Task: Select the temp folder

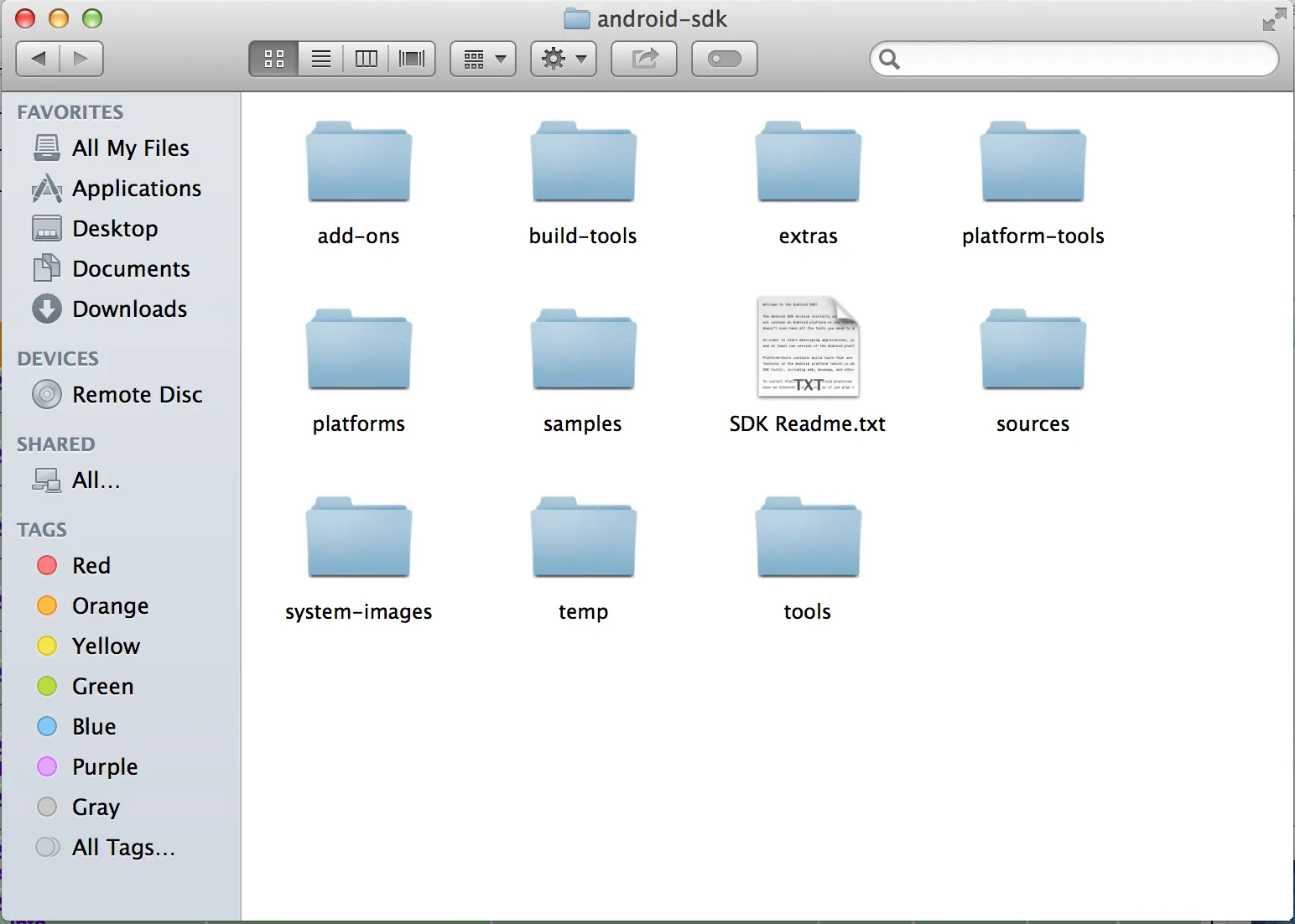Action: point(584,537)
